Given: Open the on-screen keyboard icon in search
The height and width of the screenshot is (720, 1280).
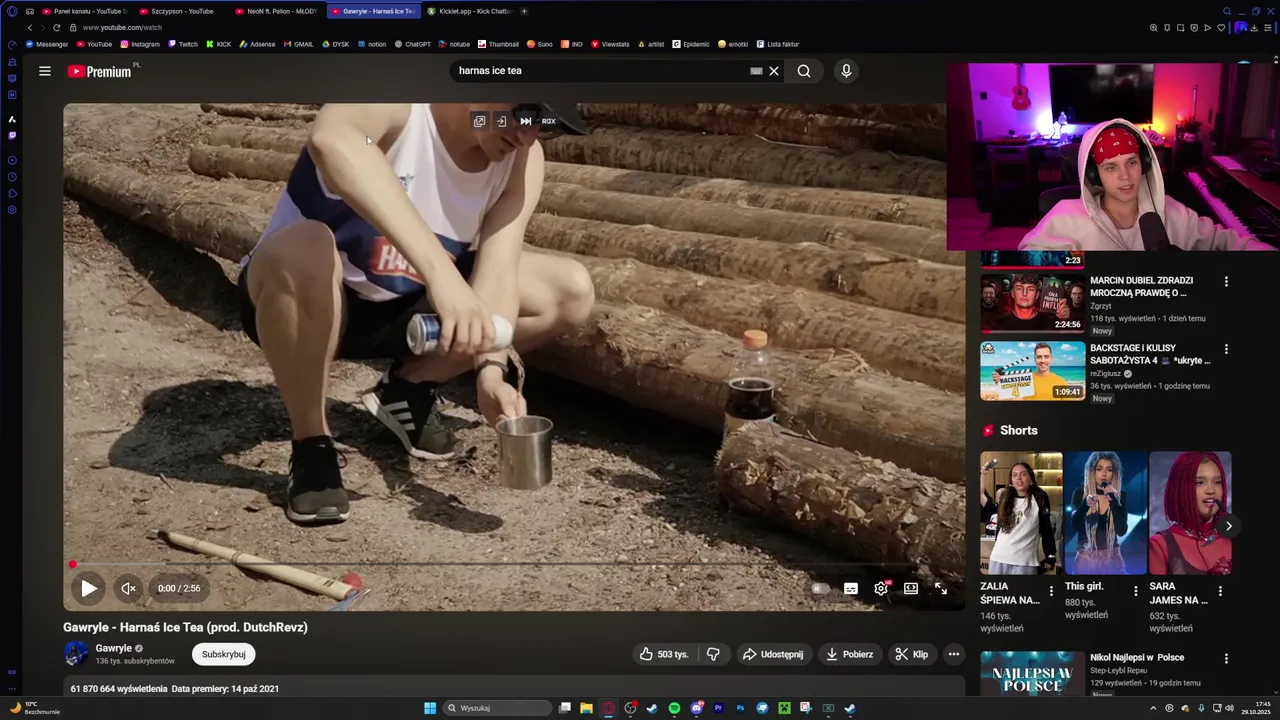Looking at the screenshot, I should [x=757, y=71].
